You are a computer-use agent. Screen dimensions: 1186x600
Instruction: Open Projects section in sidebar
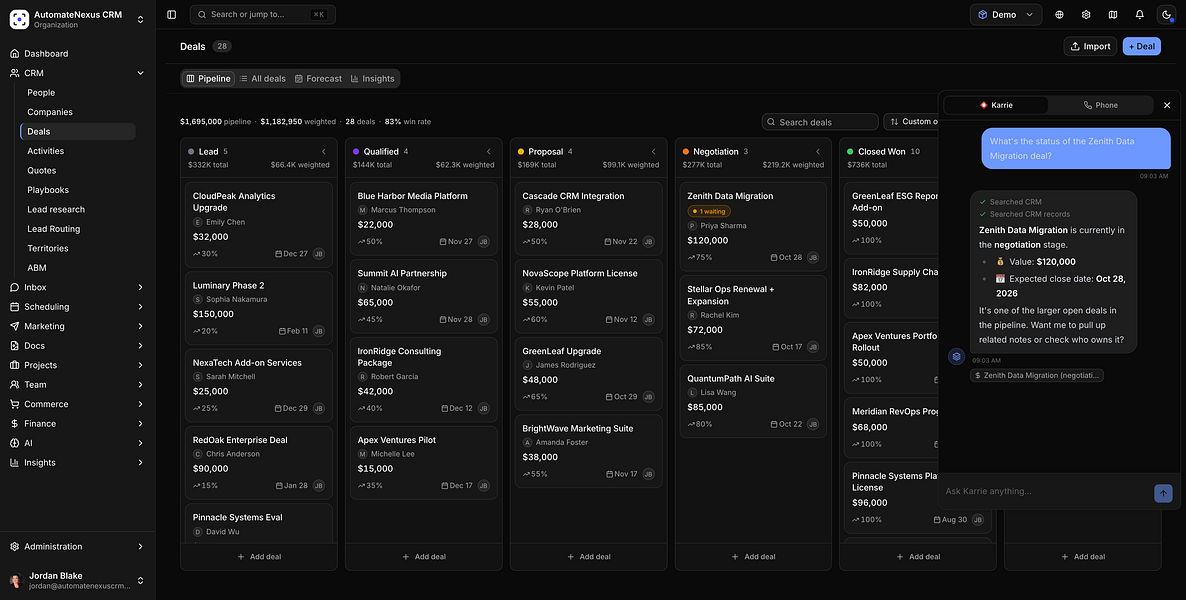pos(77,365)
